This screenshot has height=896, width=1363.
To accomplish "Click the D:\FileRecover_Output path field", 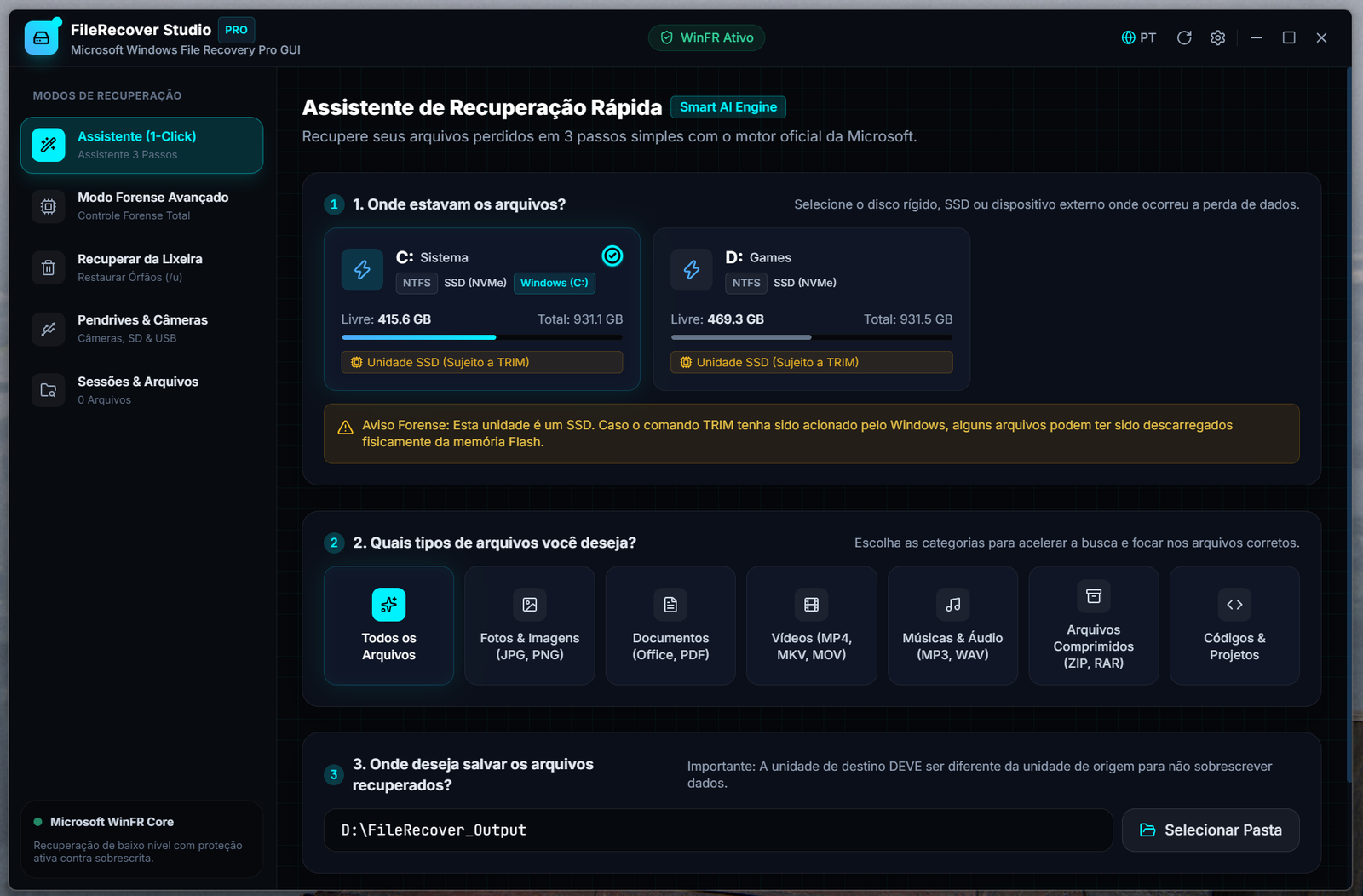I will (x=718, y=830).
